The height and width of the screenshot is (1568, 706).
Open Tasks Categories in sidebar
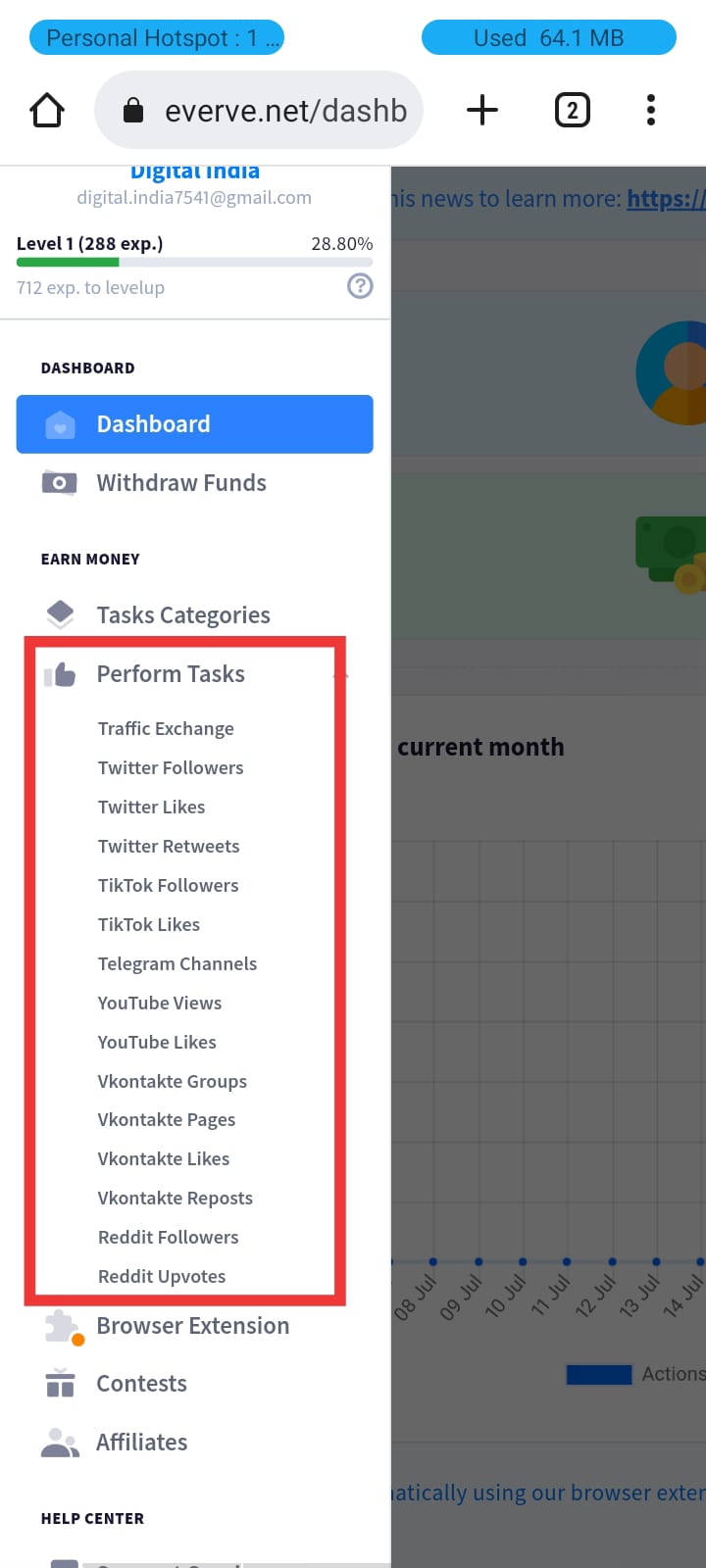(183, 615)
